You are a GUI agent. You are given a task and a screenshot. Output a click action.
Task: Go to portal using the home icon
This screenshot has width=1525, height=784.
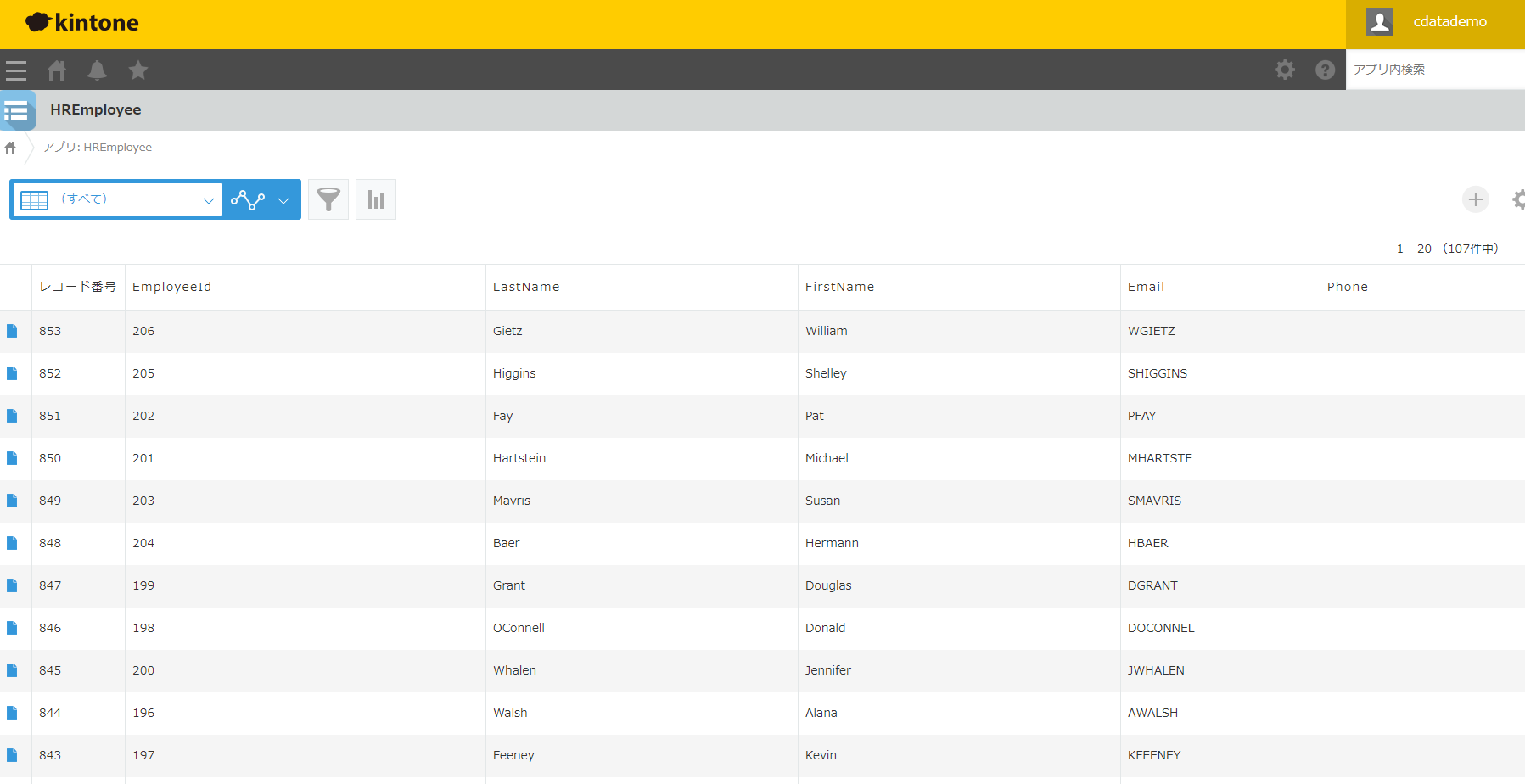click(x=56, y=70)
